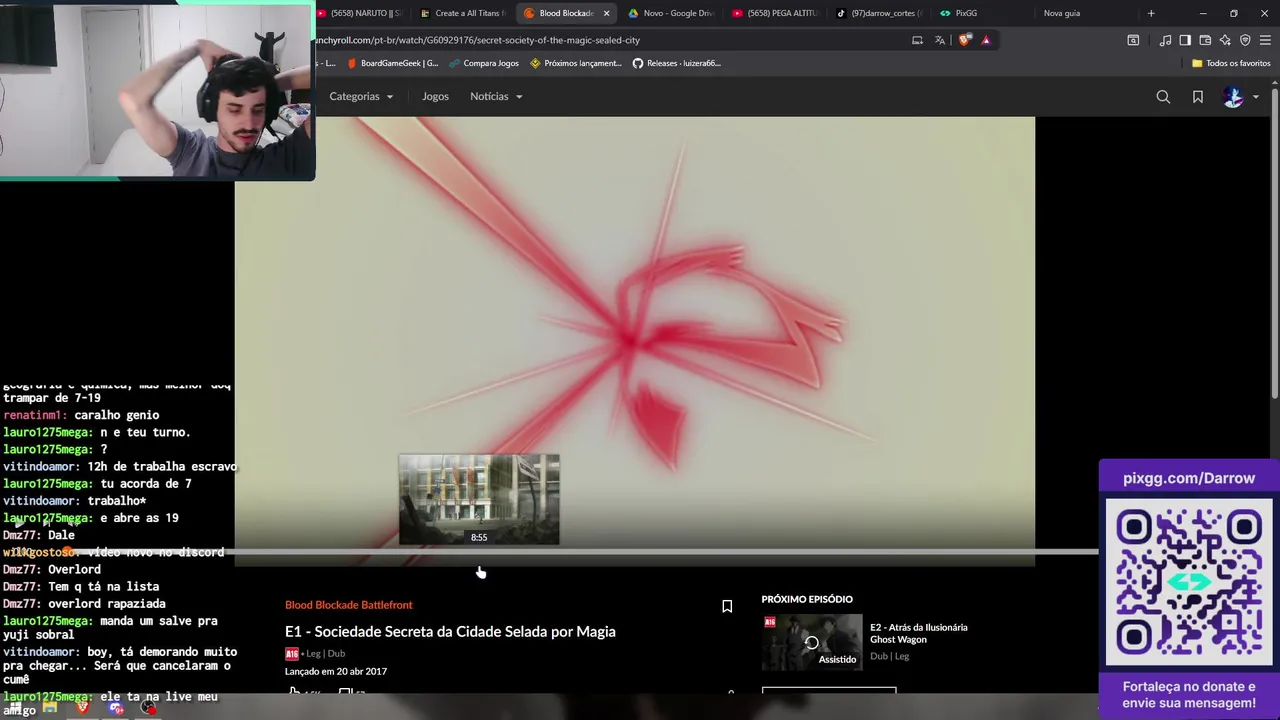The height and width of the screenshot is (720, 1280).
Task: Open the Blood Blockade Battlefront series link
Action: tap(348, 605)
